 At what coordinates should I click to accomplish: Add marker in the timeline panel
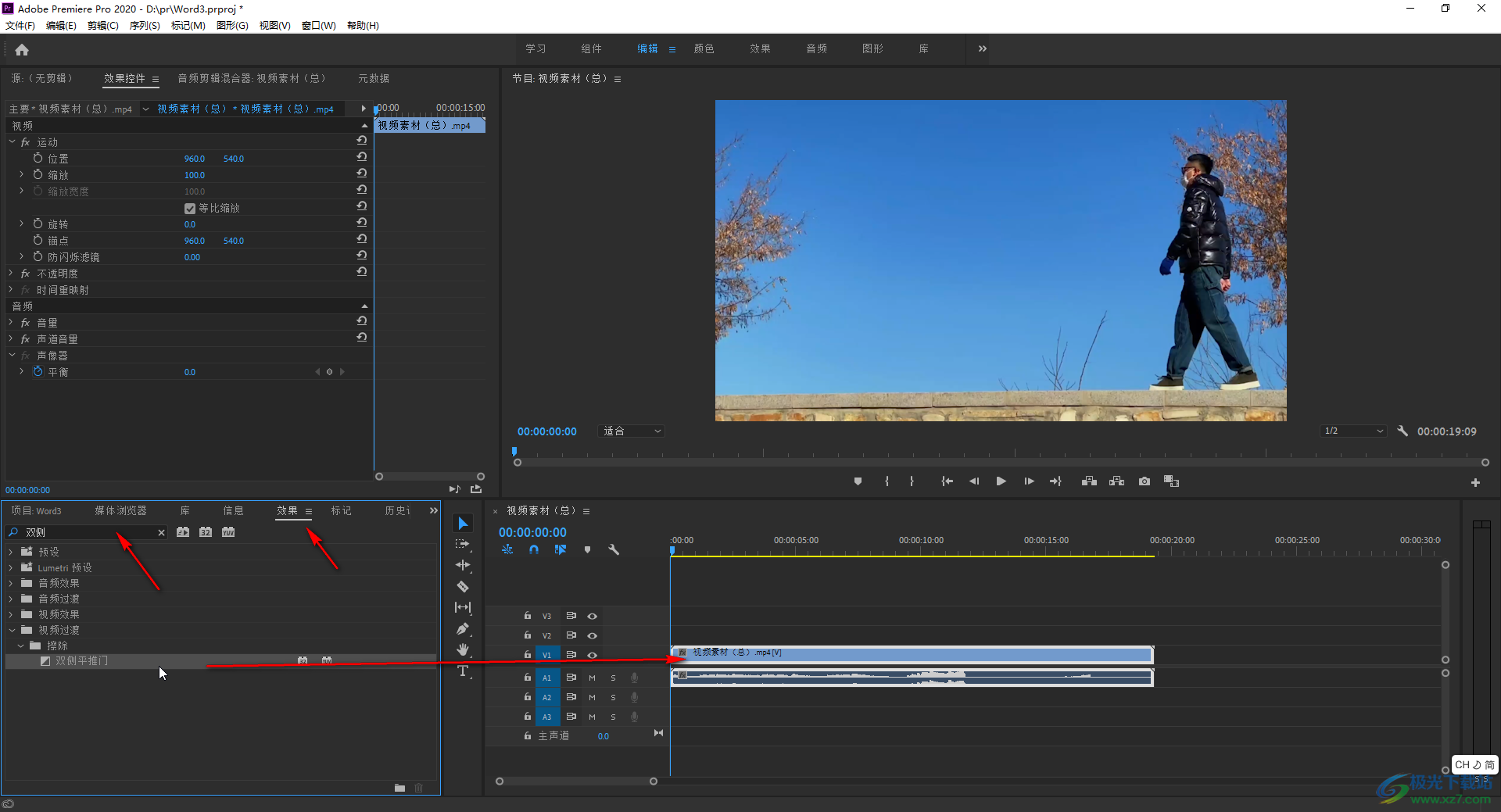(x=587, y=550)
